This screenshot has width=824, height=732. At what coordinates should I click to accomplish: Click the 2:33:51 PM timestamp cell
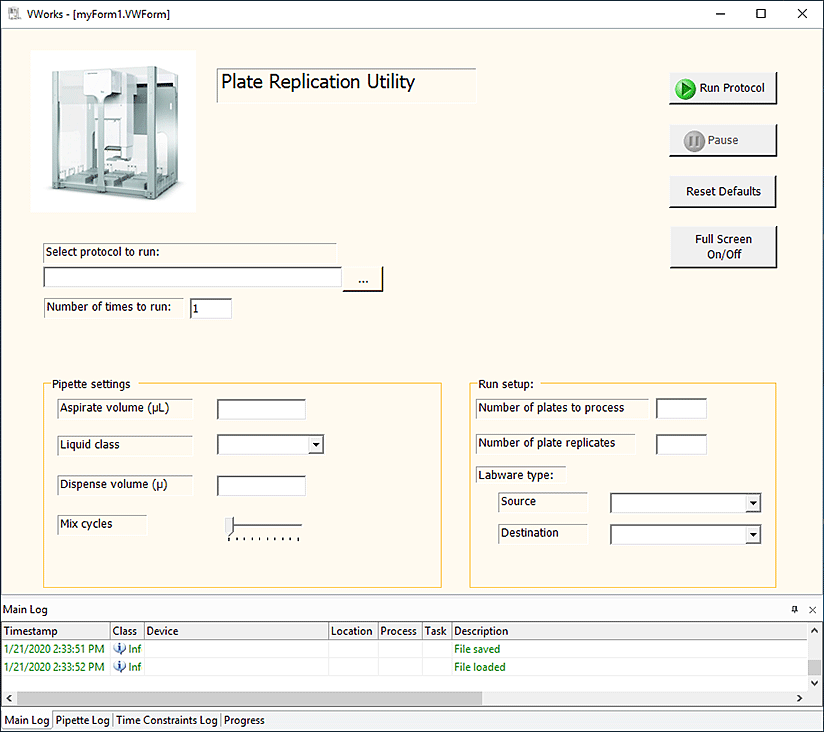[x=54, y=649]
